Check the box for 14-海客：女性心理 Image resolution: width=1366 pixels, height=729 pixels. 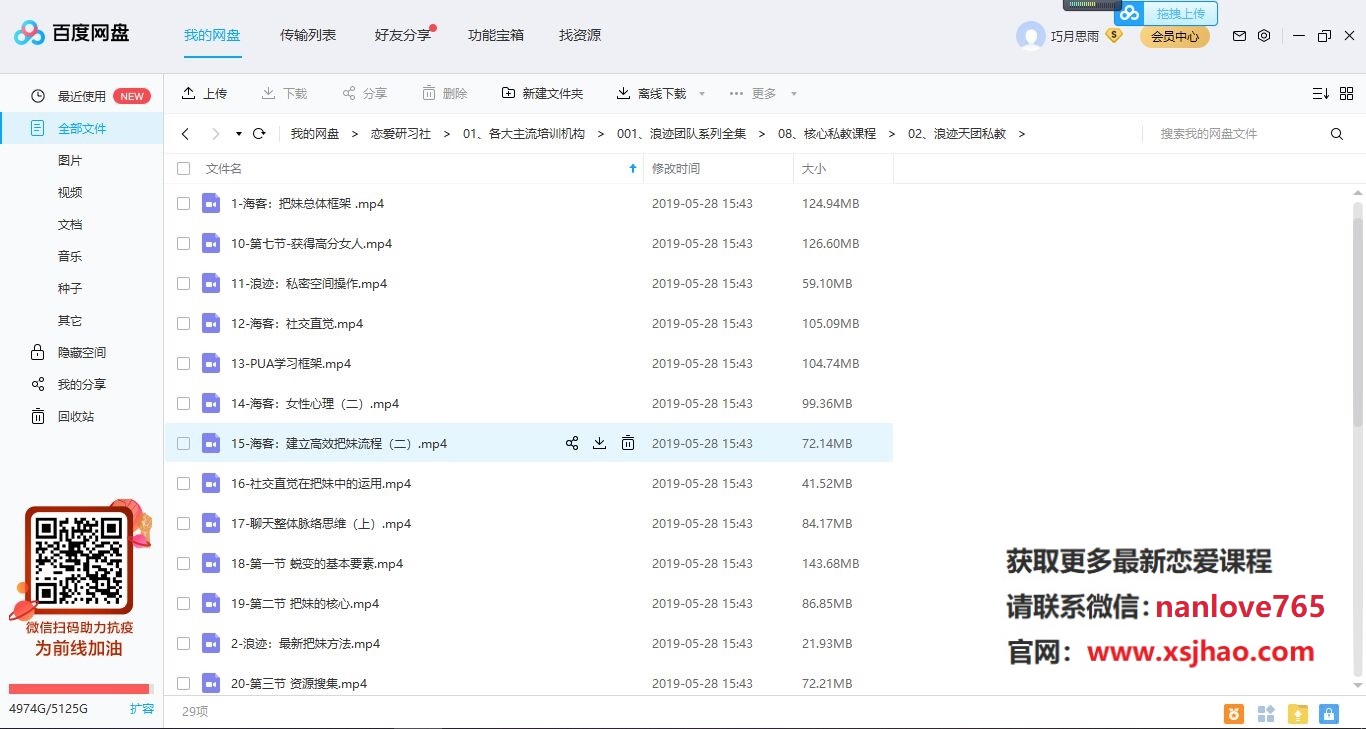click(183, 403)
